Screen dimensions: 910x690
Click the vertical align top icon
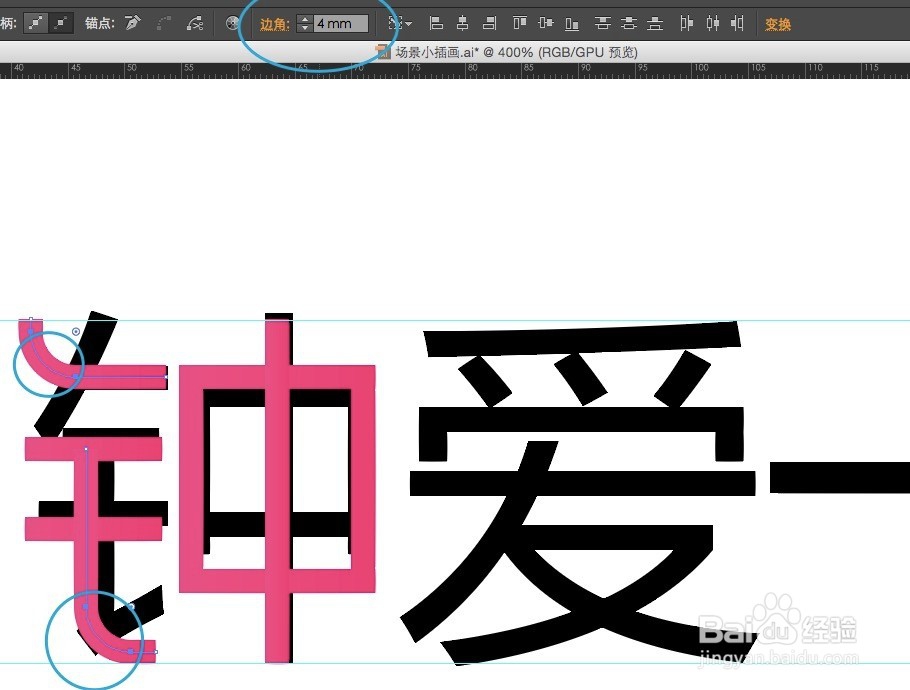(x=518, y=23)
